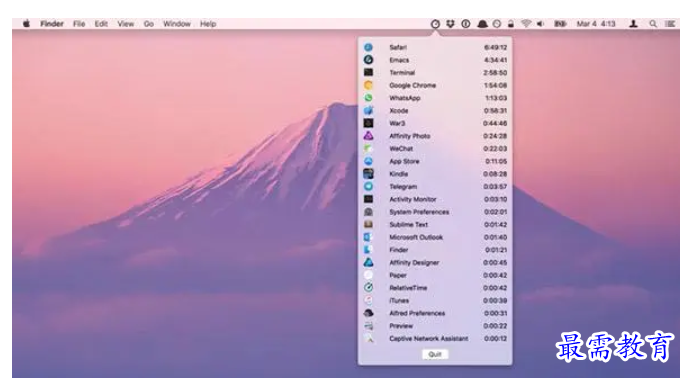This screenshot has width=680, height=378.
Task: Click the RelativeTime clock icon in the menu bar
Action: tap(435, 24)
